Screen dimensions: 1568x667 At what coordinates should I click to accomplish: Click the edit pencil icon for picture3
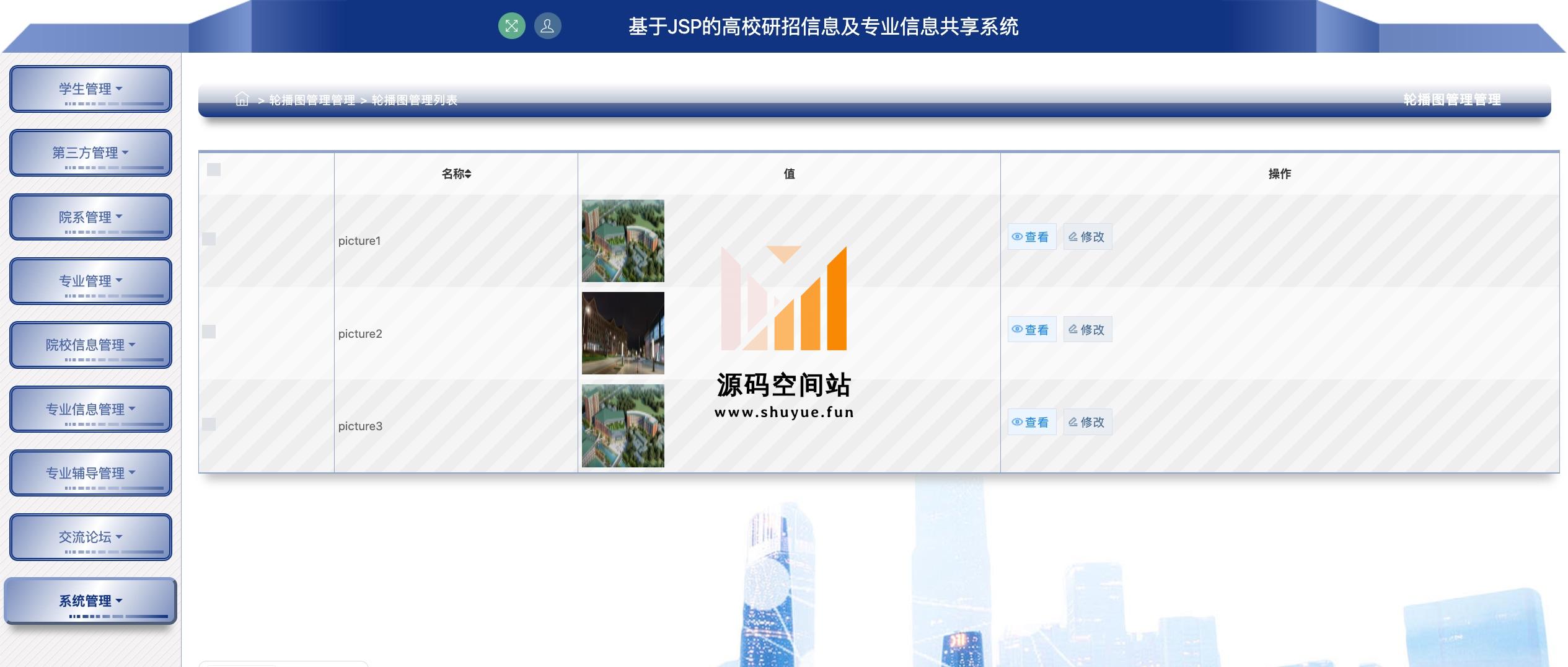(1073, 422)
